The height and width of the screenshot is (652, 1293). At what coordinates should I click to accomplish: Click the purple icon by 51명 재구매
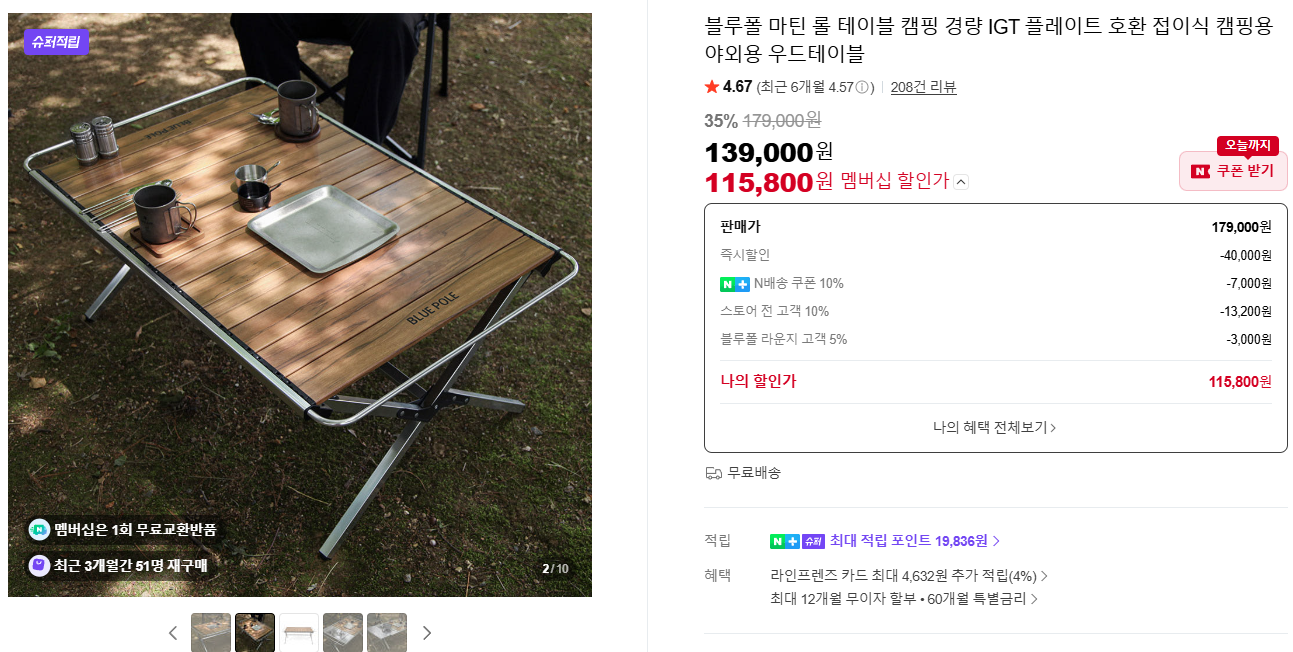tap(39, 566)
